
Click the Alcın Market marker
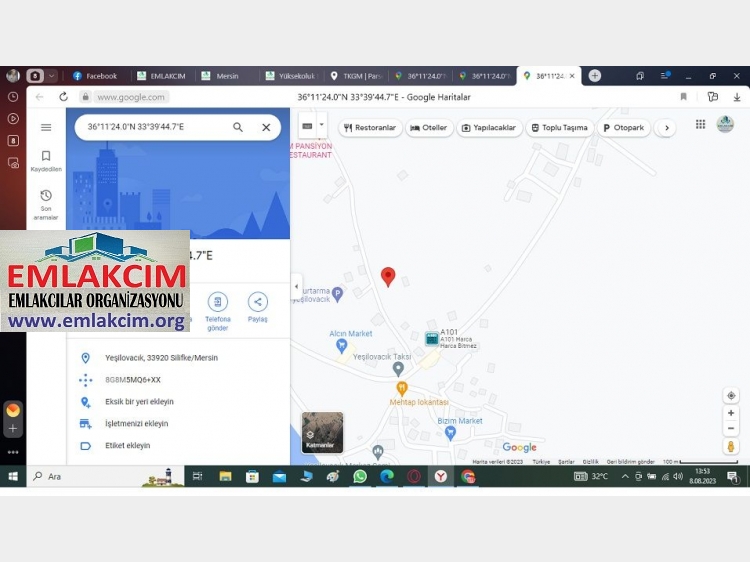point(342,345)
